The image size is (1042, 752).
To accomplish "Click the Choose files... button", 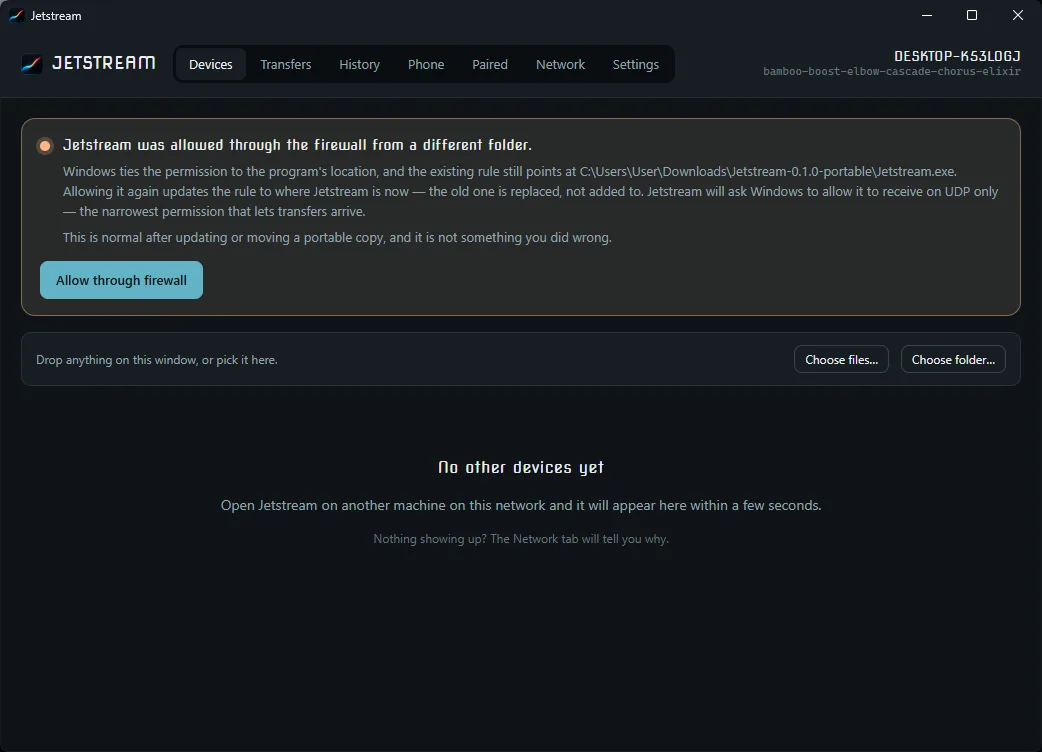I will [x=841, y=359].
